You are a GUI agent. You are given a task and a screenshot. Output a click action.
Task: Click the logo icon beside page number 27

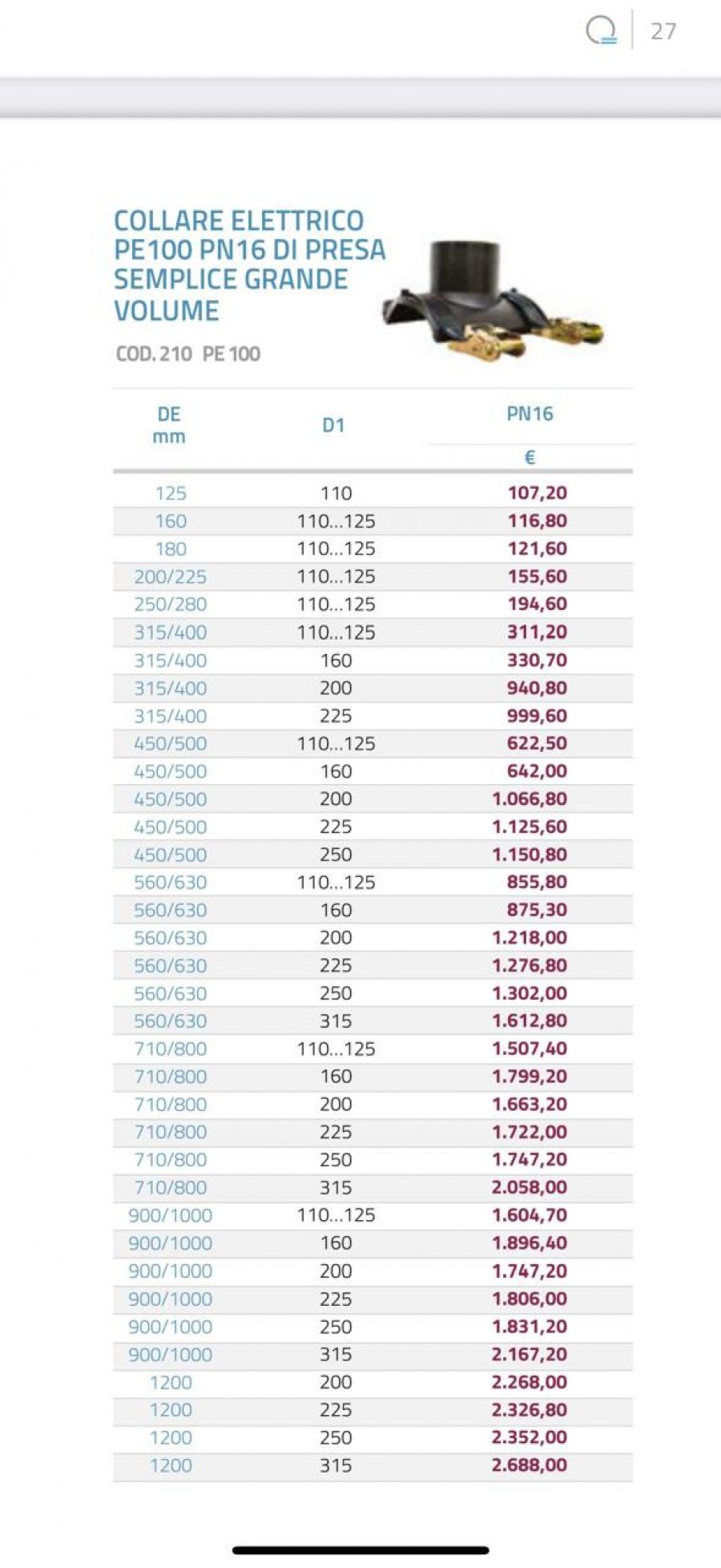pyautogui.click(x=602, y=31)
